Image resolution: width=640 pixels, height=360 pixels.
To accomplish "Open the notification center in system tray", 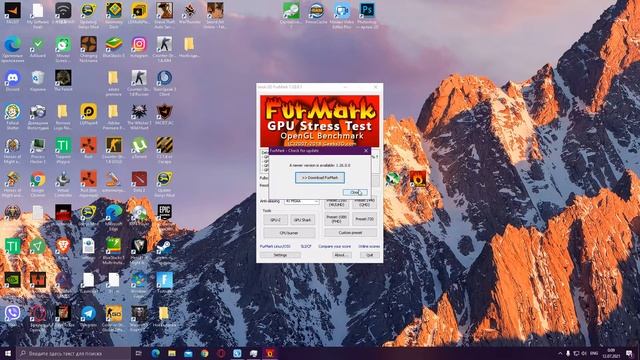I will 629,353.
